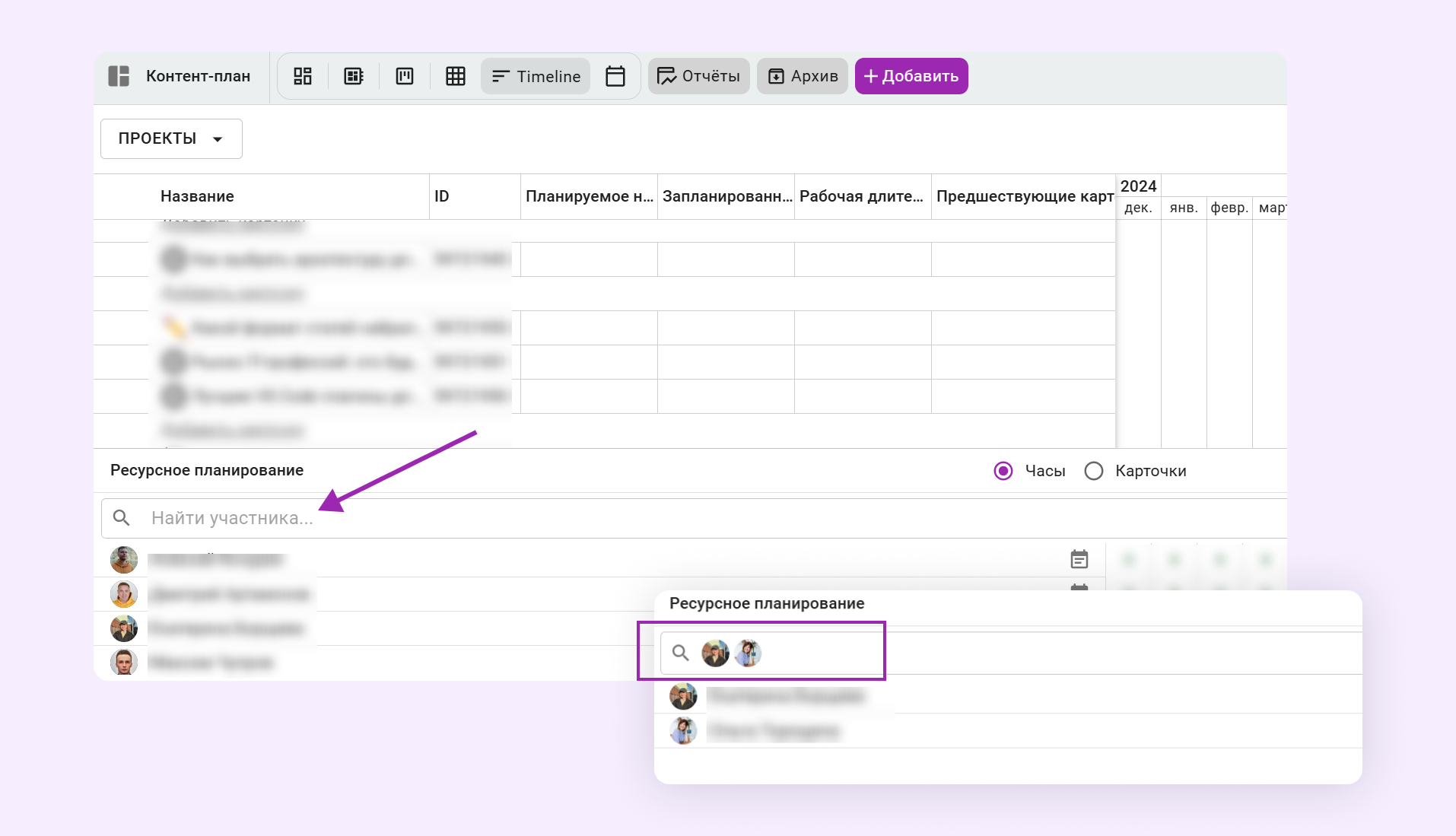This screenshot has height=836, width=1456.
Task: Click the Предшествующие карточки column header
Action: pyautogui.click(x=1024, y=196)
